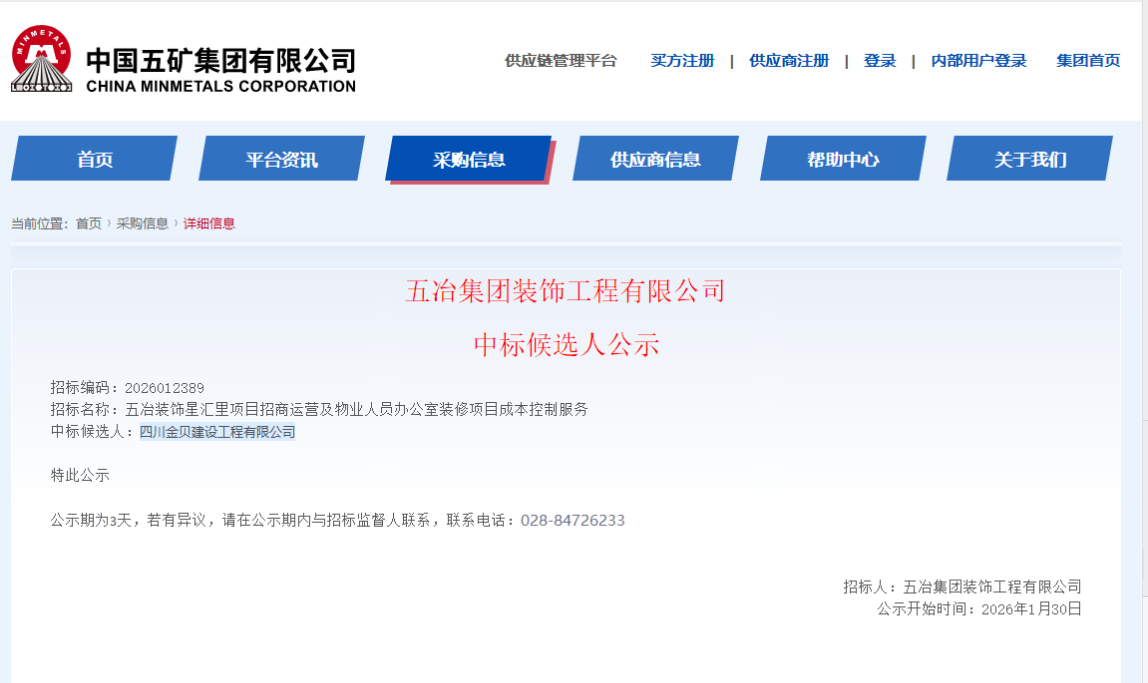
Task: Open the 内部用户登录 link
Action: pyautogui.click(x=979, y=61)
